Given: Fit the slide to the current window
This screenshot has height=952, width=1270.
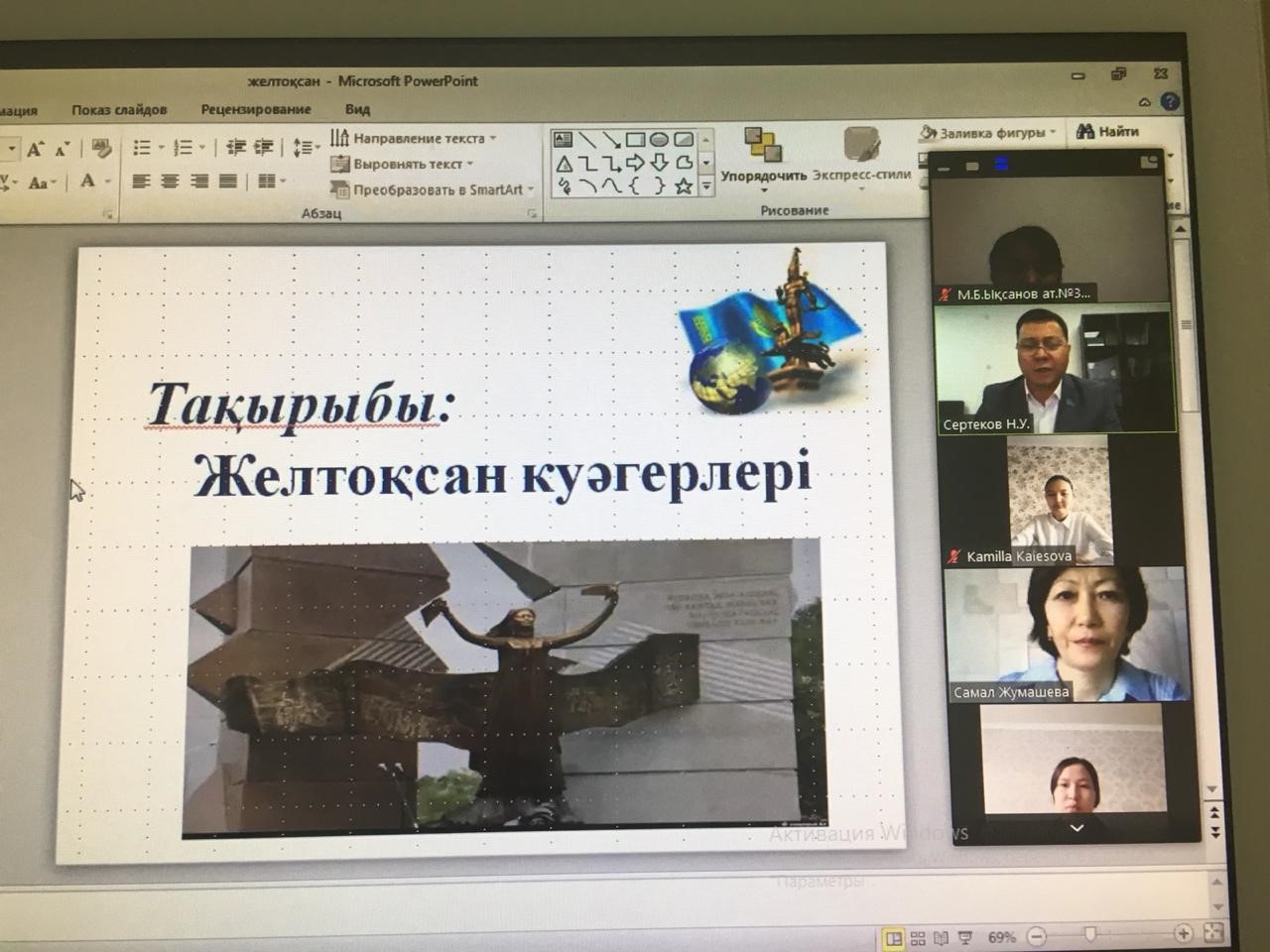Looking at the screenshot, I should point(1211,932).
